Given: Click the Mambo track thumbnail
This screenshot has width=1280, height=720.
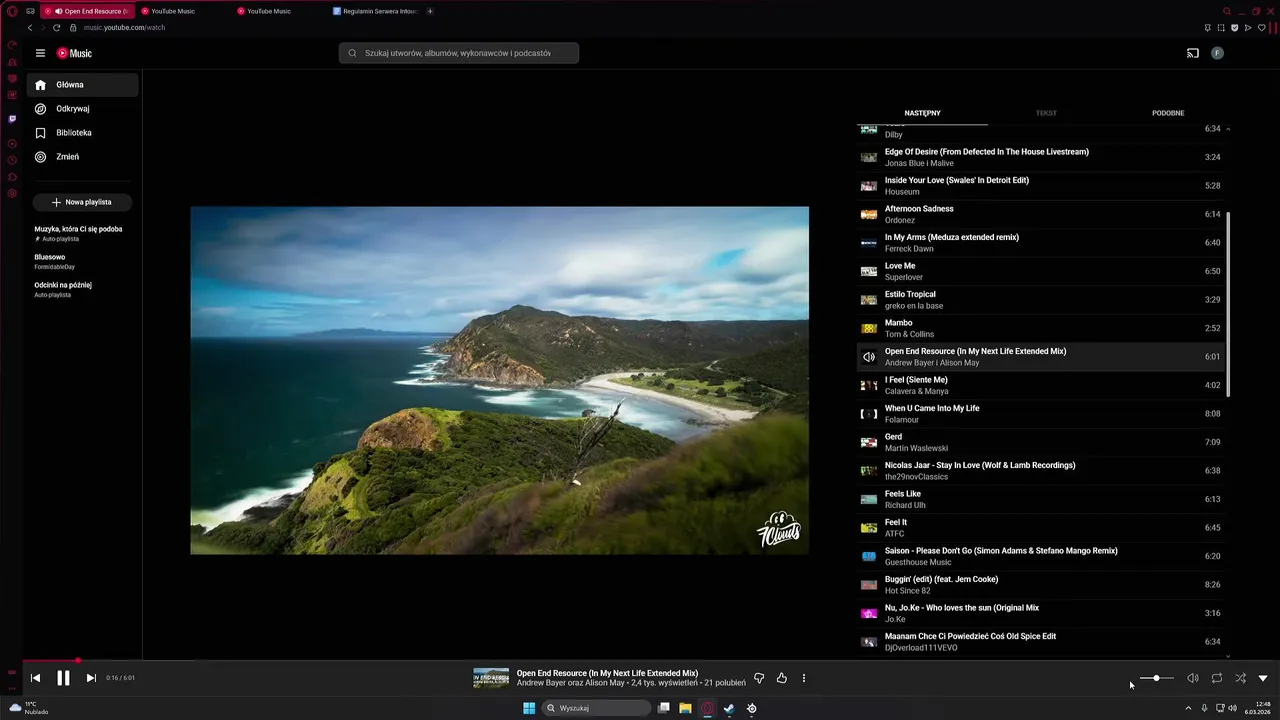Looking at the screenshot, I should click(x=869, y=328).
